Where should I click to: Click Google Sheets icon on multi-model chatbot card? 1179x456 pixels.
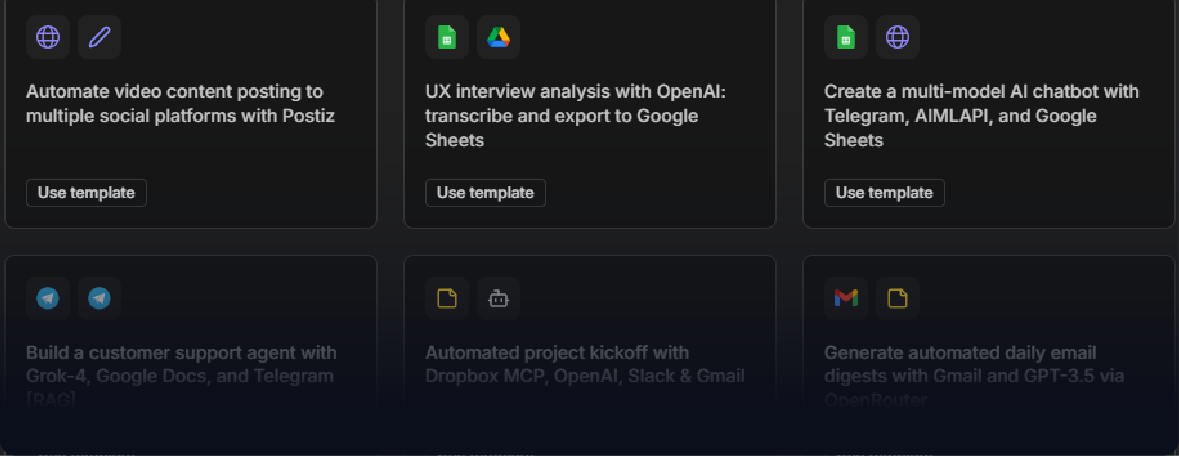tap(846, 38)
